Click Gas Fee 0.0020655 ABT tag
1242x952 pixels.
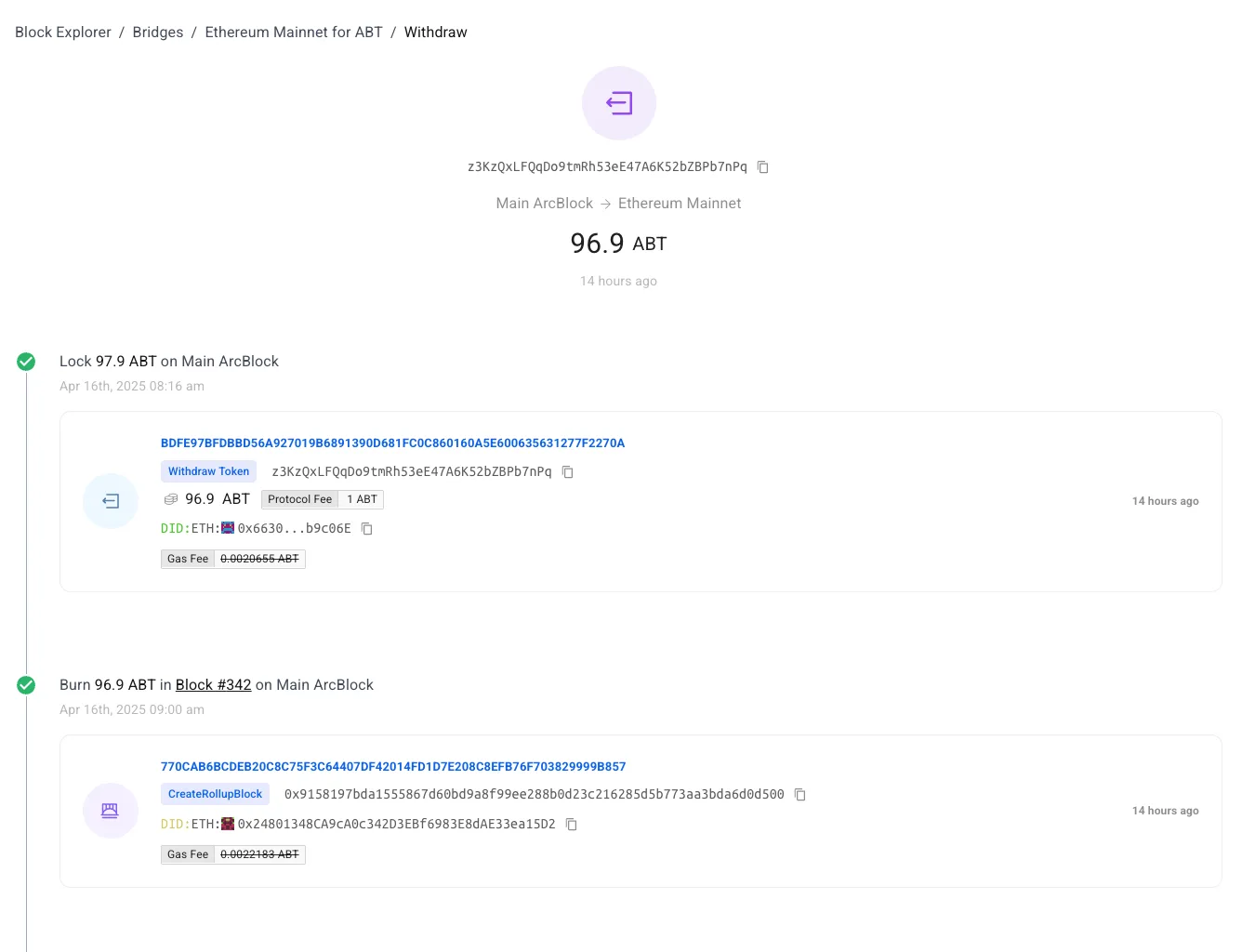point(233,559)
